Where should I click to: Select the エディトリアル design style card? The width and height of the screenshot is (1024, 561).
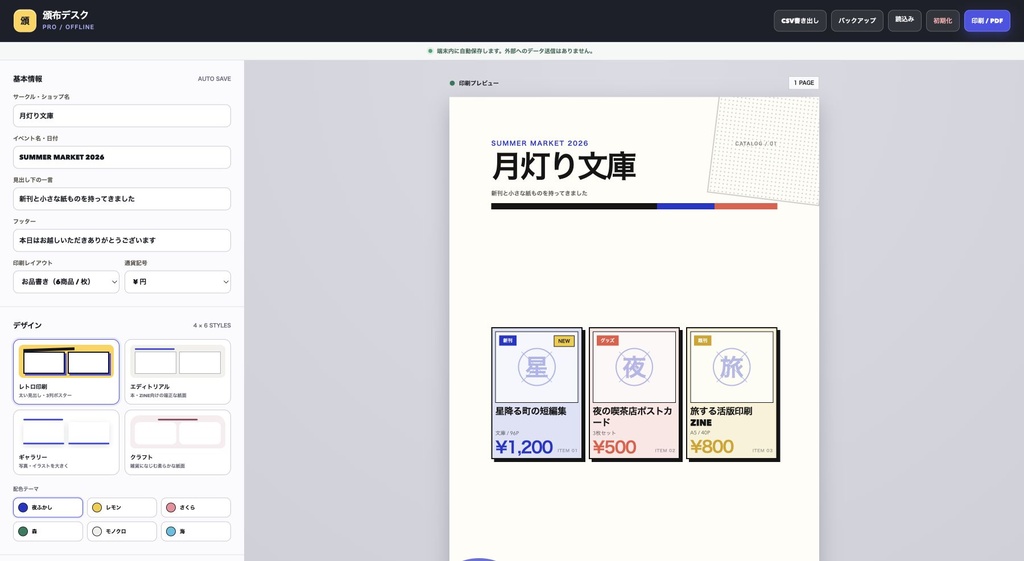coord(178,372)
